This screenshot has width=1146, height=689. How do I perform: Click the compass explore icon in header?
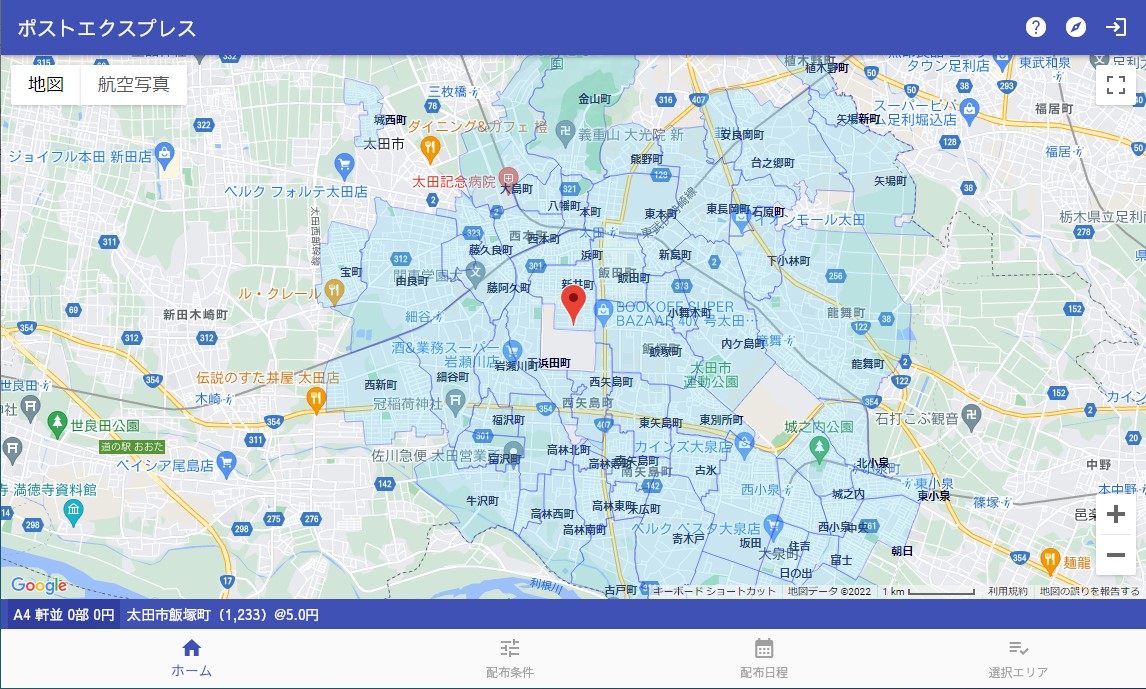tap(1076, 27)
